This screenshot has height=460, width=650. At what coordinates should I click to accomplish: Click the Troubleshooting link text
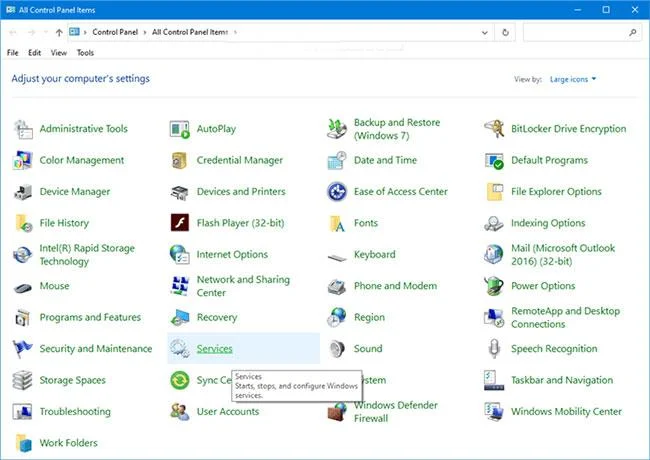(x=75, y=412)
